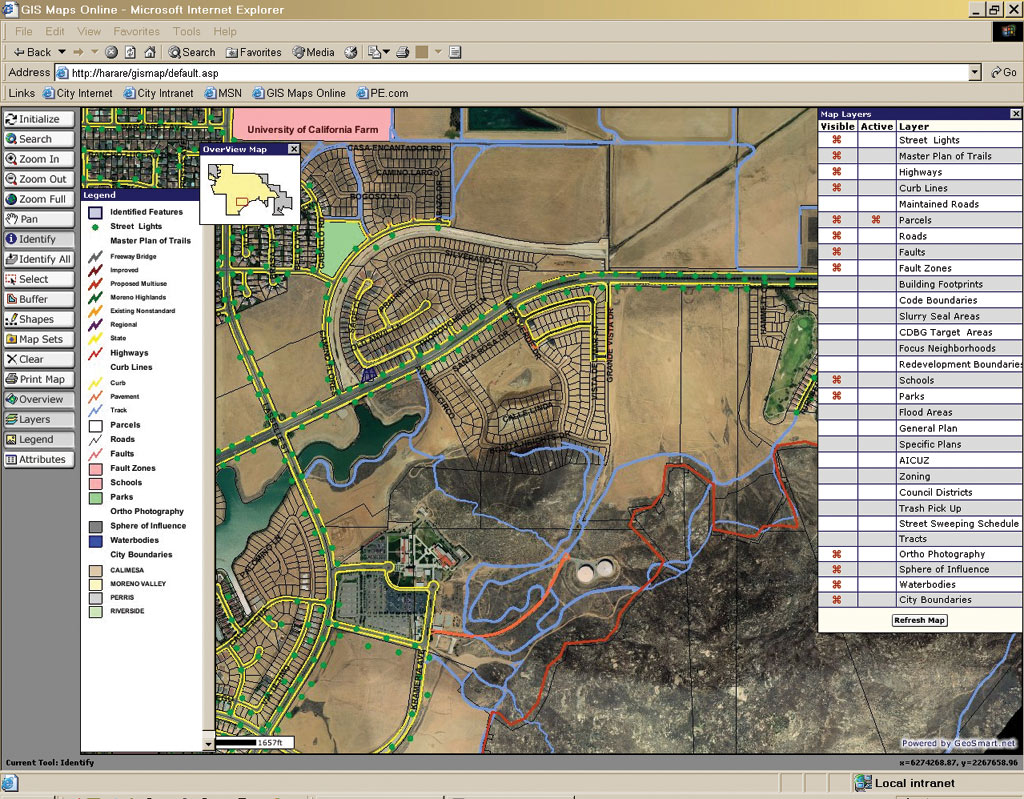This screenshot has width=1024, height=799.
Task: Click browser Search toolbar button
Action: (192, 52)
